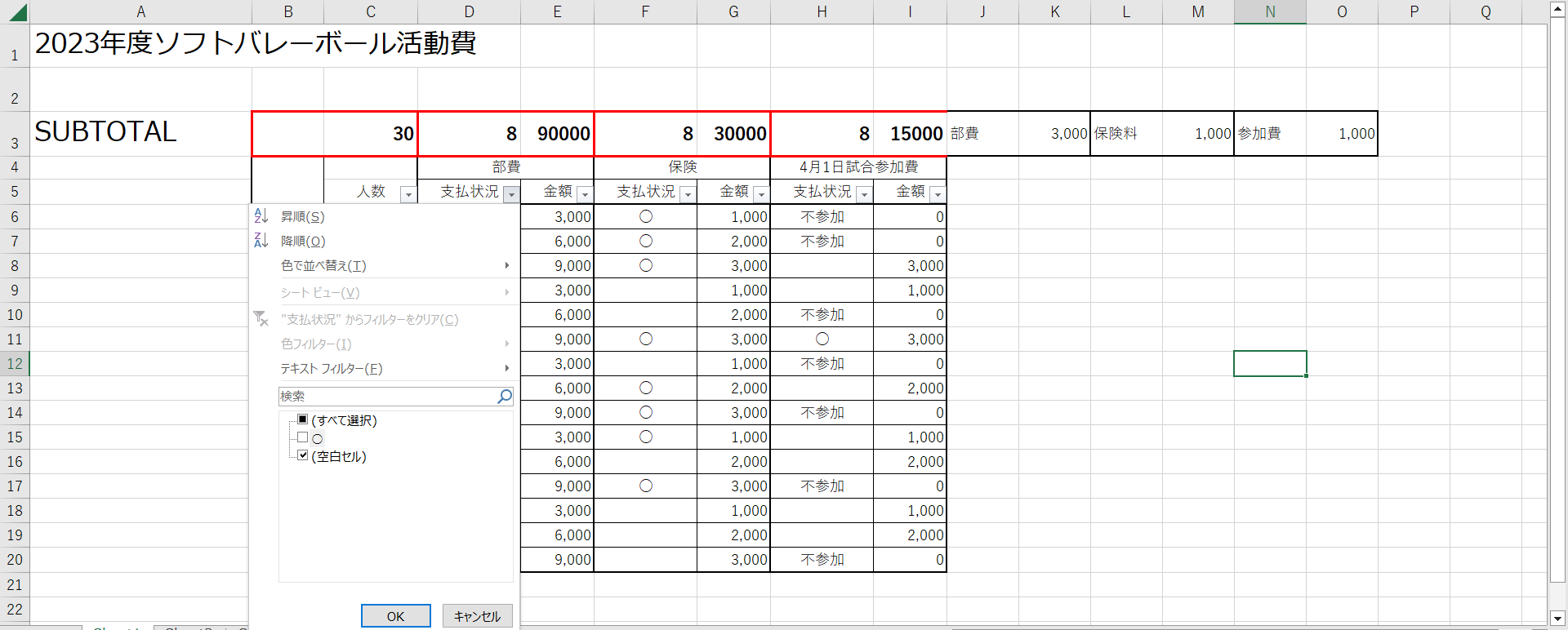Image resolution: width=1568 pixels, height=630 pixels.
Task: Click the キャンセル button
Action: 477,616
